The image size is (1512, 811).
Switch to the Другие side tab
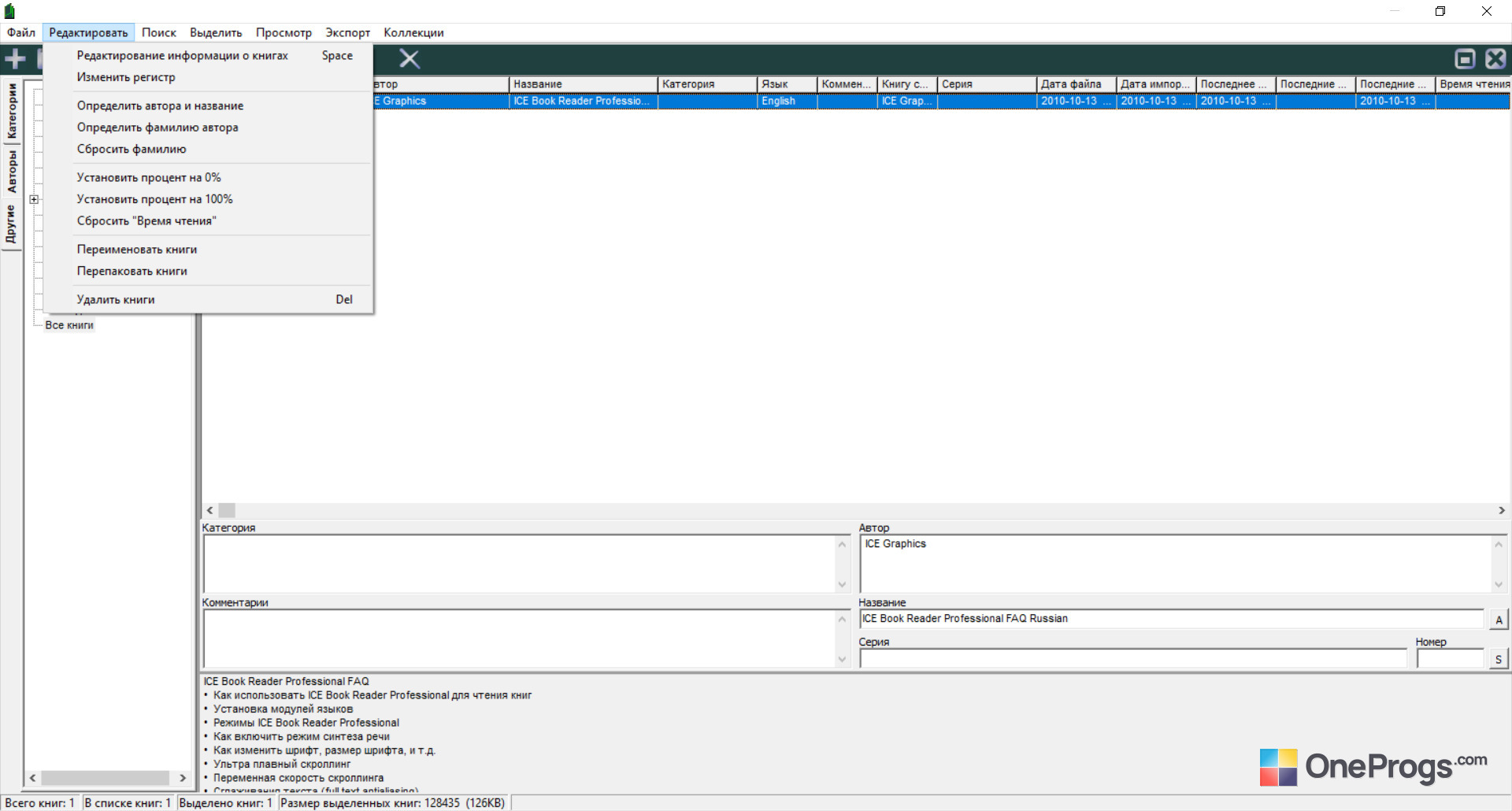click(x=12, y=224)
